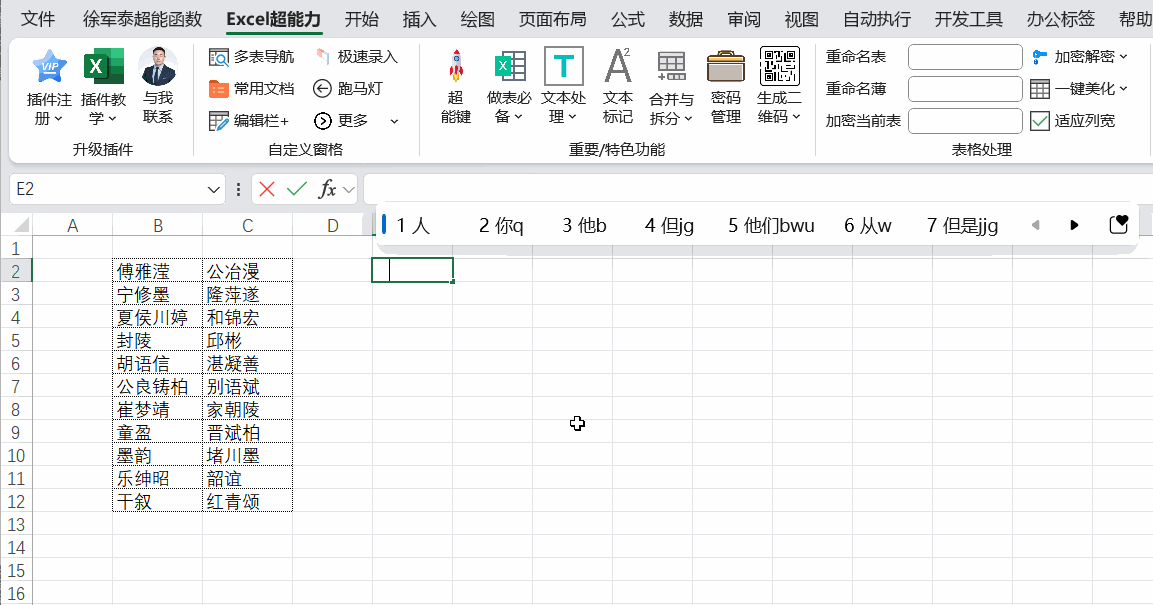The width and height of the screenshot is (1153, 605).
Task: Click the select-all corner triangle
Action: tap(22, 225)
